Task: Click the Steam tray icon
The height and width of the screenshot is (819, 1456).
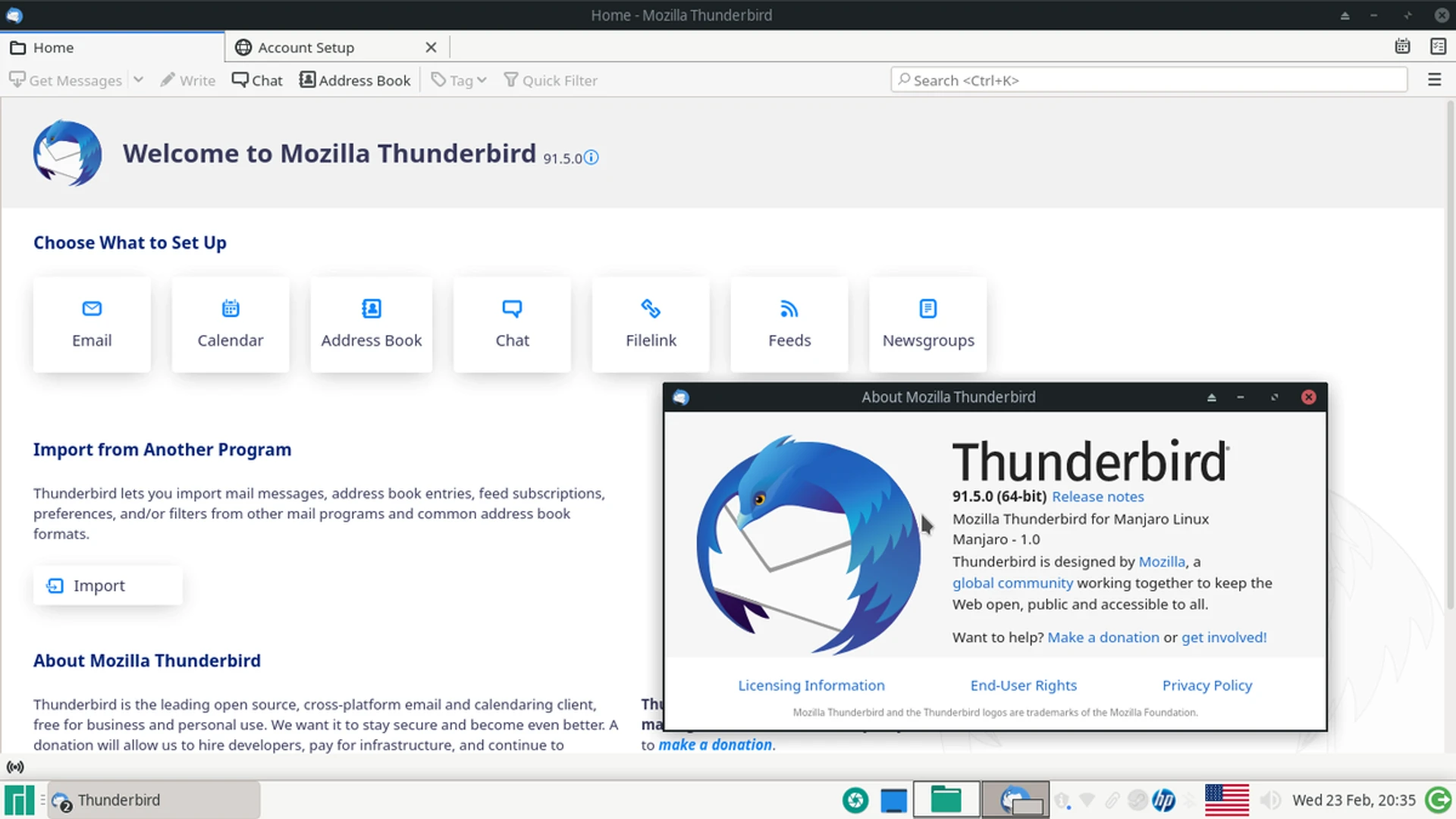Action: 1137,800
